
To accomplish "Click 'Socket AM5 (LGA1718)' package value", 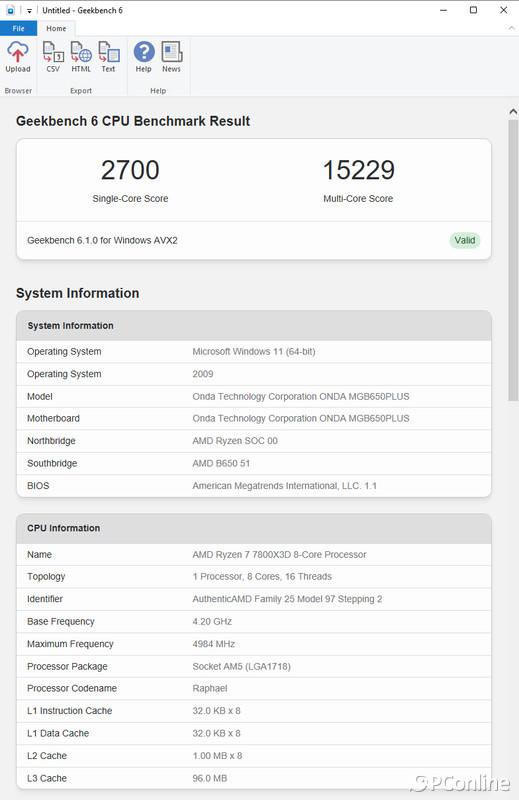I will (x=241, y=666).
